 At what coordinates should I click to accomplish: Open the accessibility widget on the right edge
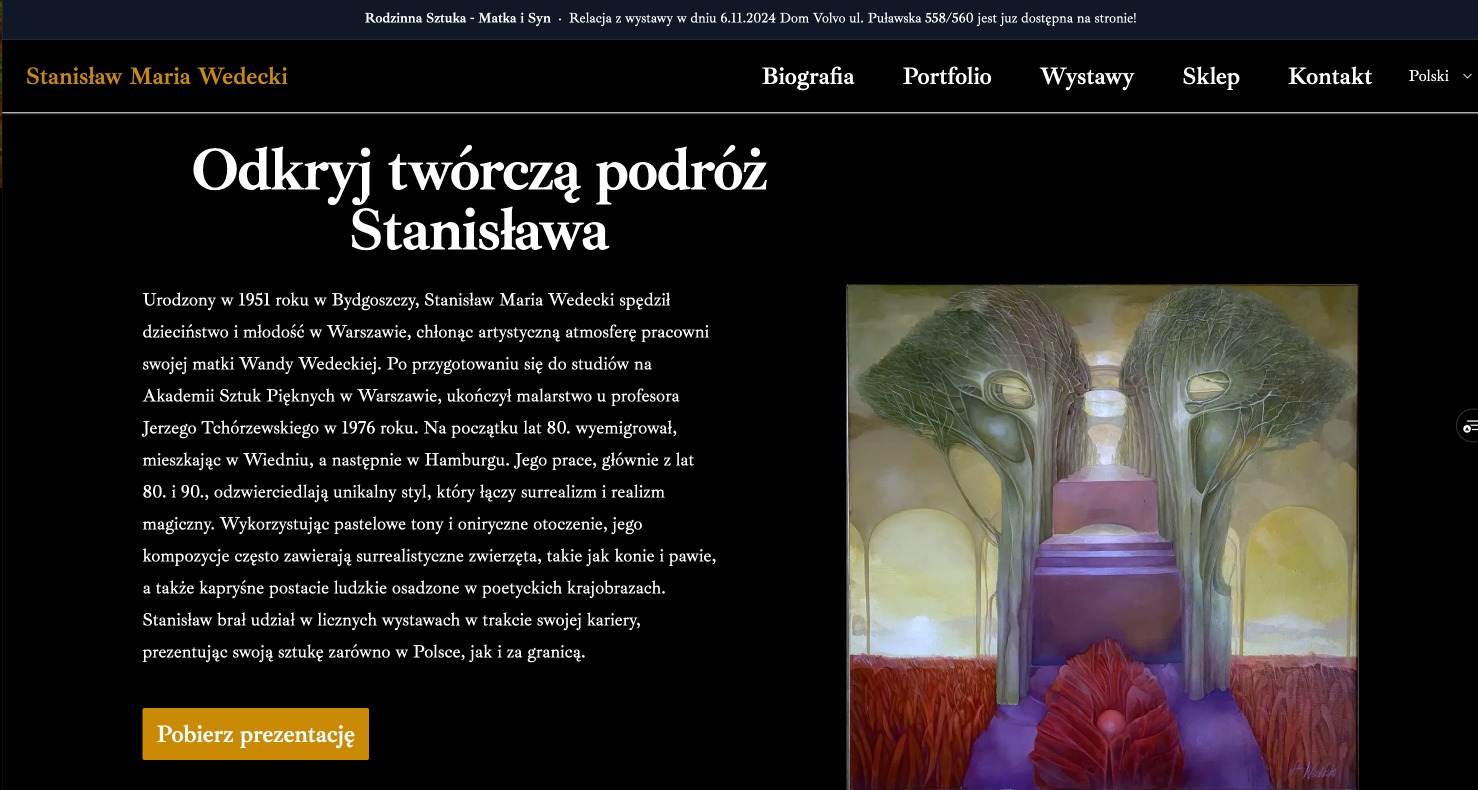pos(1468,426)
